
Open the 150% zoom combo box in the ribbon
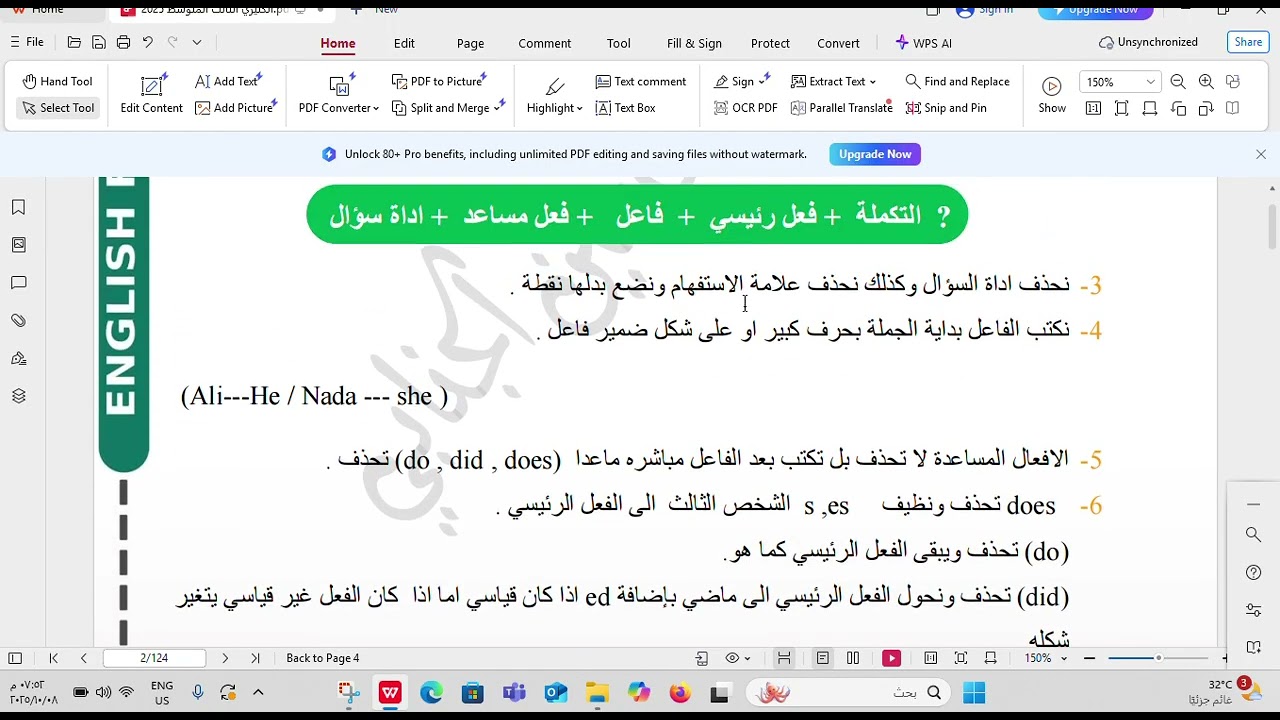click(x=1120, y=82)
